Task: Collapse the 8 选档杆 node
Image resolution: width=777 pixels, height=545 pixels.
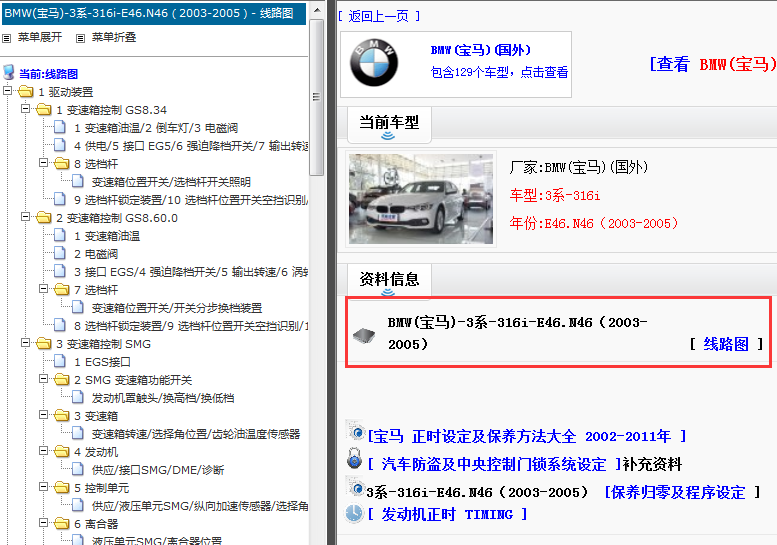Action: pyautogui.click(x=44, y=163)
